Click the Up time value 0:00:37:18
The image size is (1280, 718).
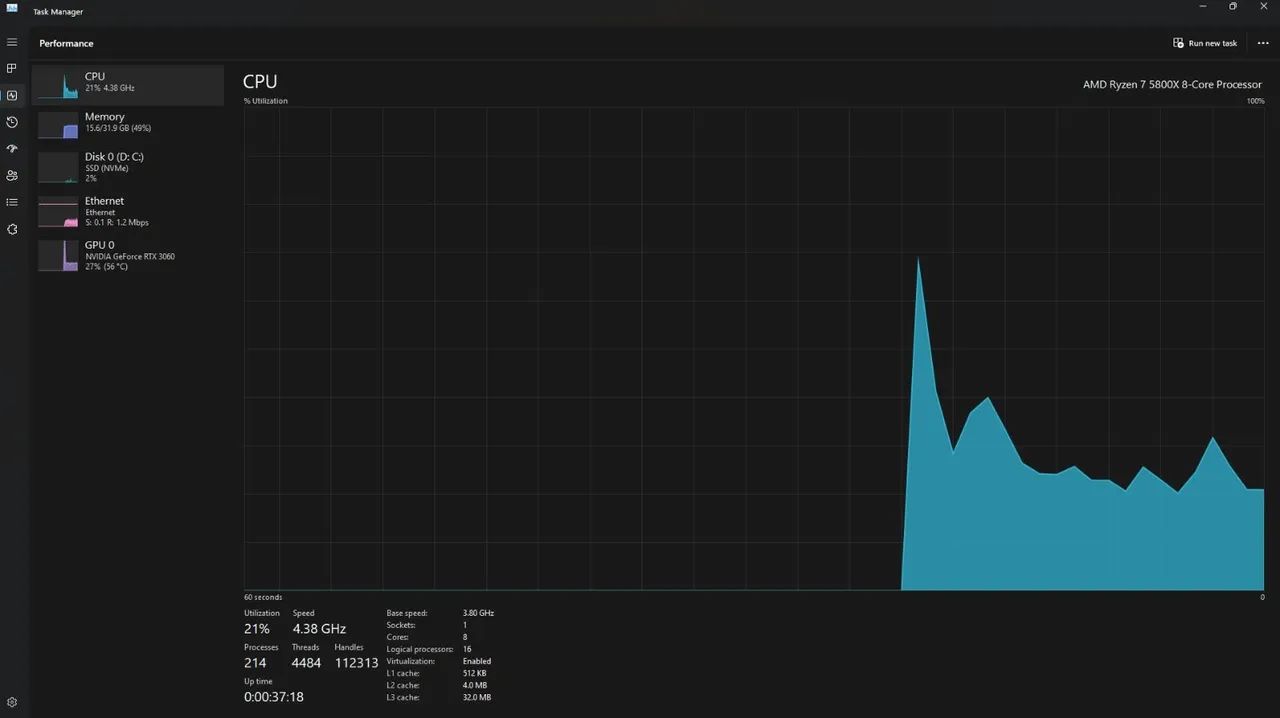pos(274,697)
